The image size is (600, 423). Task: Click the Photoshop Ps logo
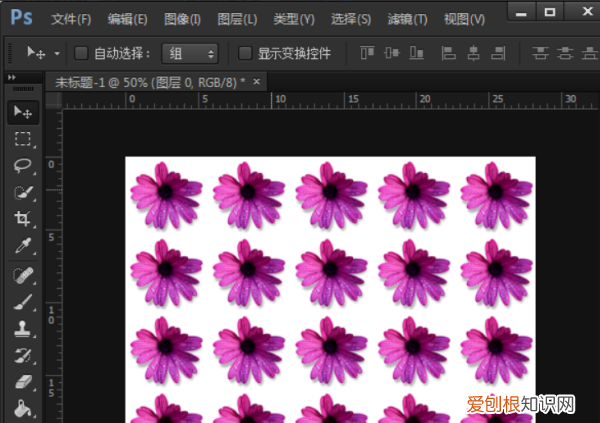coord(21,17)
